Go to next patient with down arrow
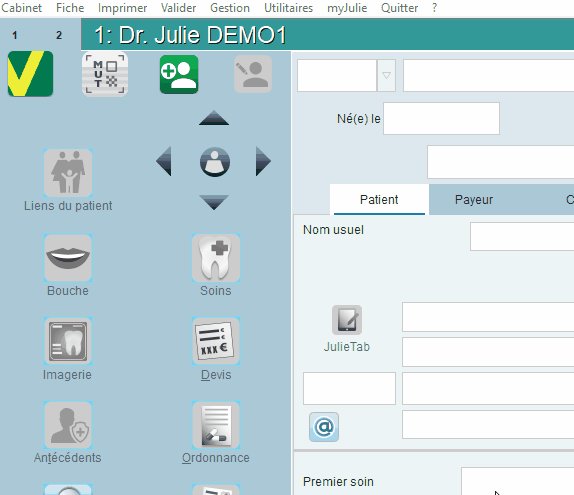This screenshot has width=574, height=495. coord(214,202)
